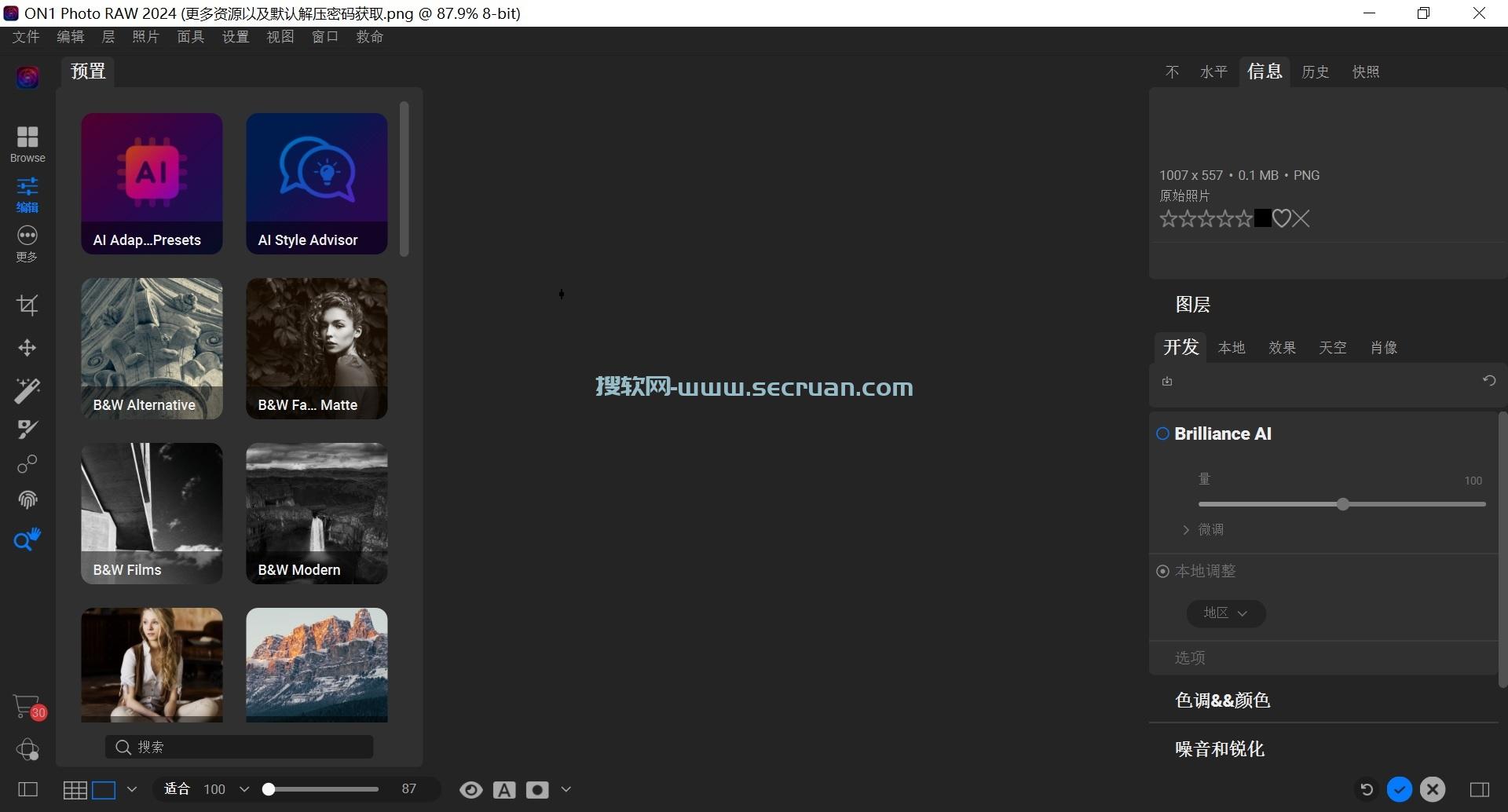The image size is (1508, 812).
Task: Open the 面具 menu
Action: point(190,37)
